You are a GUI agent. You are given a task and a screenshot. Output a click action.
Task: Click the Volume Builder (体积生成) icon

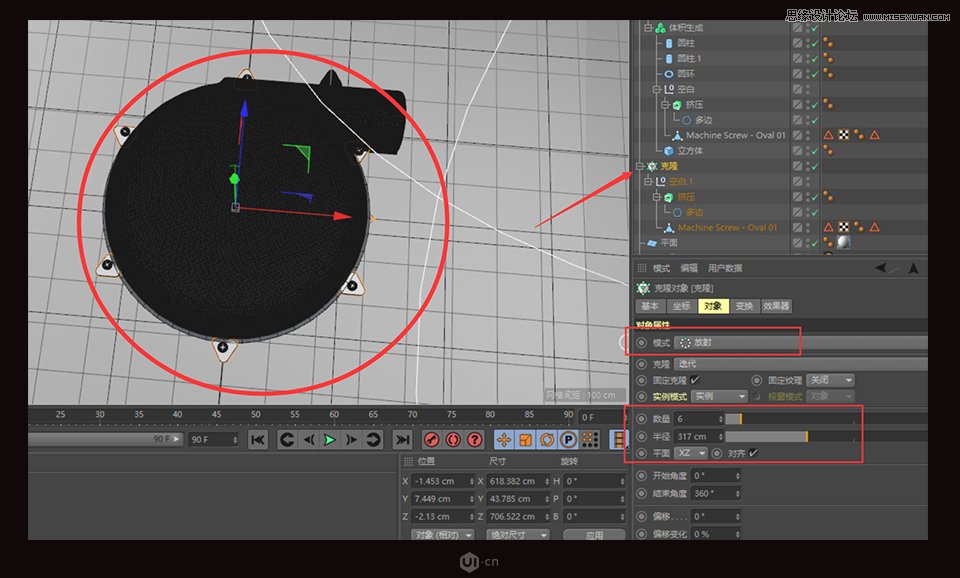point(659,28)
